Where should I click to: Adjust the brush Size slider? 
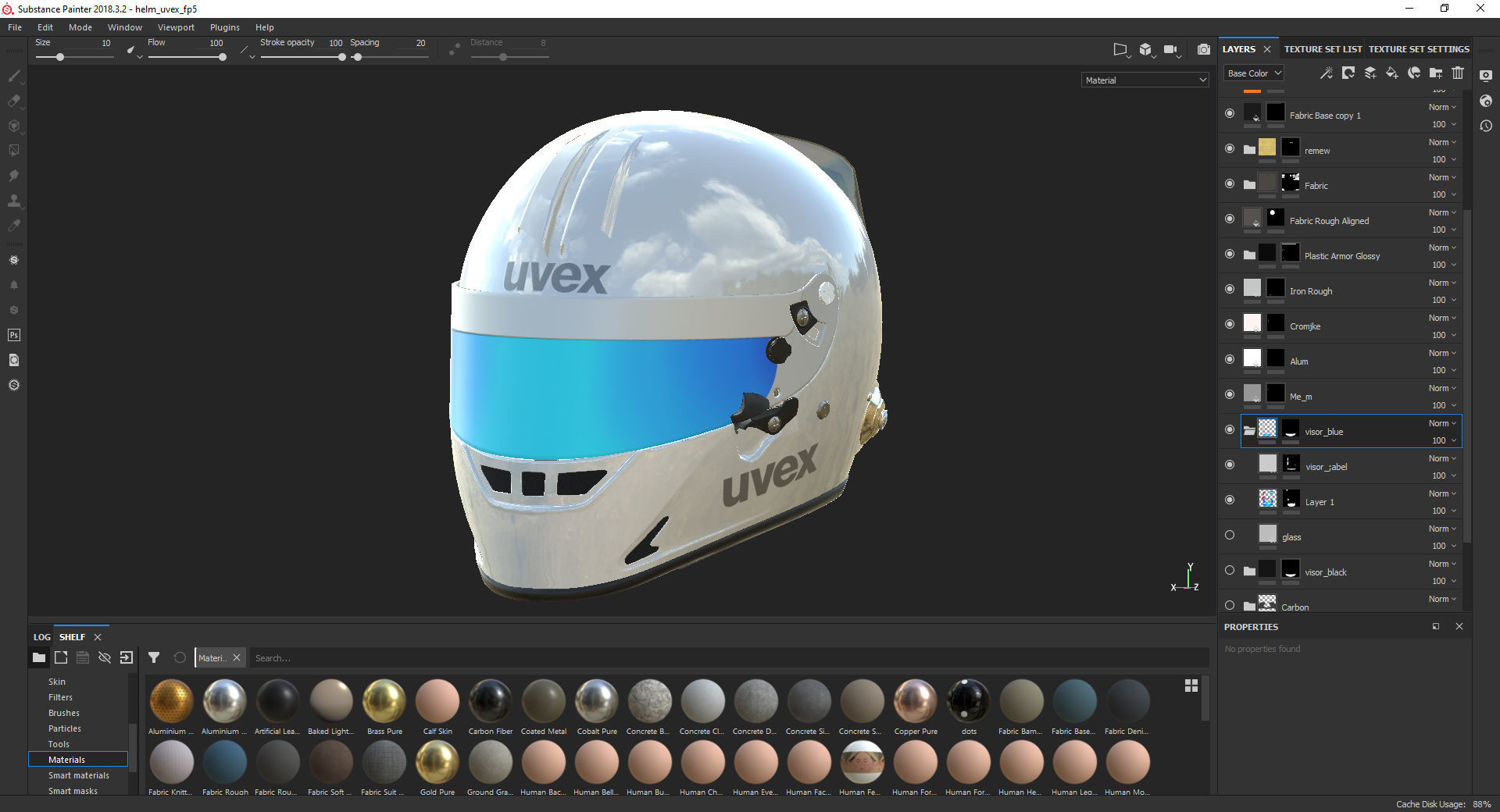point(75,57)
